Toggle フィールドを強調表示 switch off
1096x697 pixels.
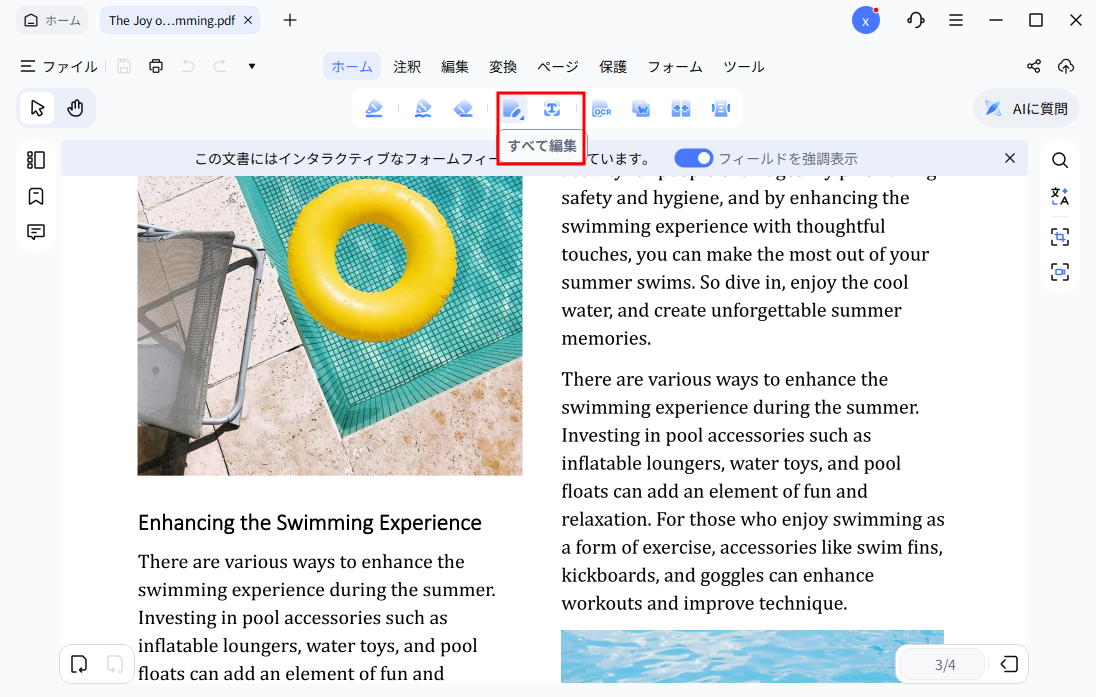tap(693, 158)
